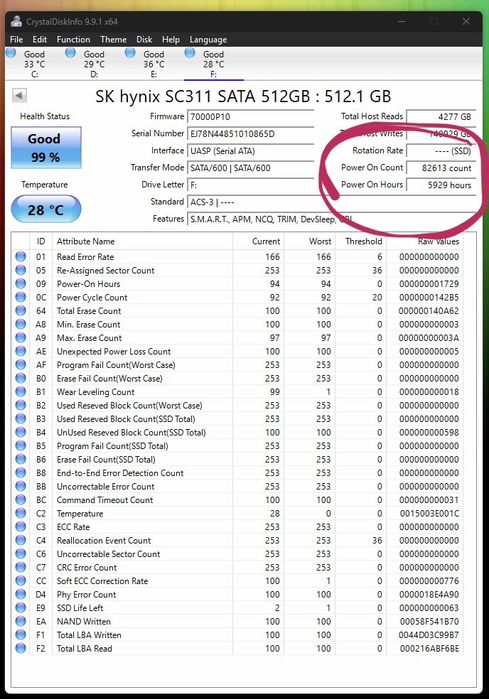Open the Disk menu
The image size is (489, 699).
[144, 39]
